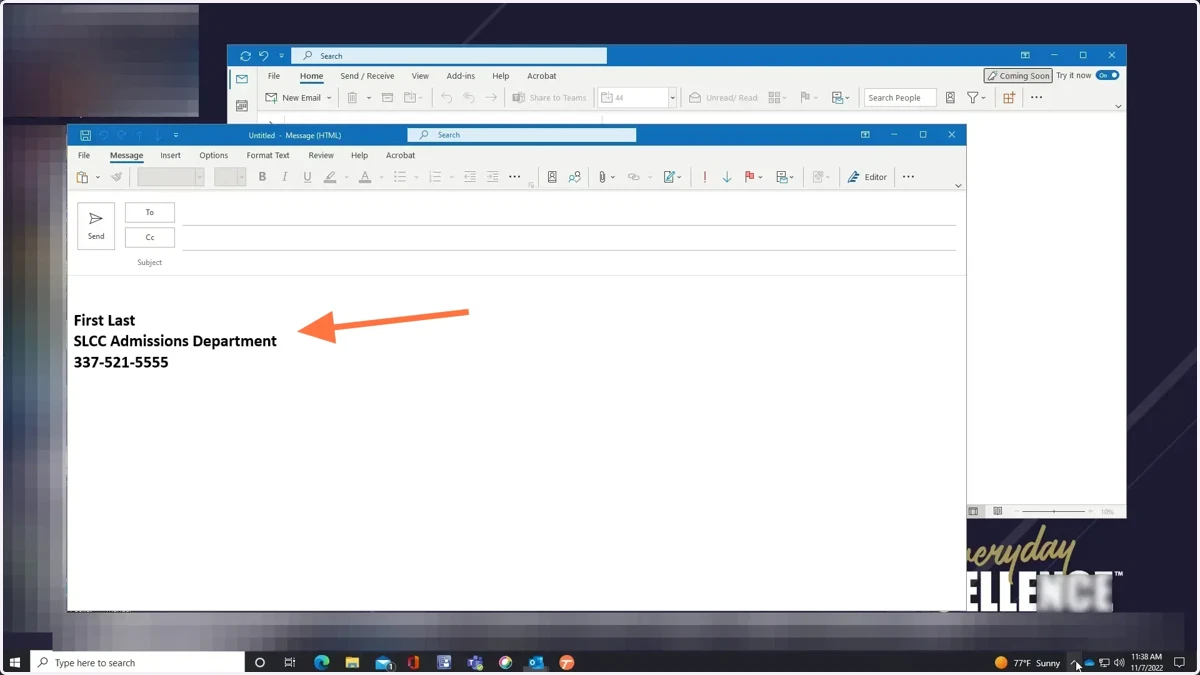Save the message with the floppy disk icon

(85, 135)
